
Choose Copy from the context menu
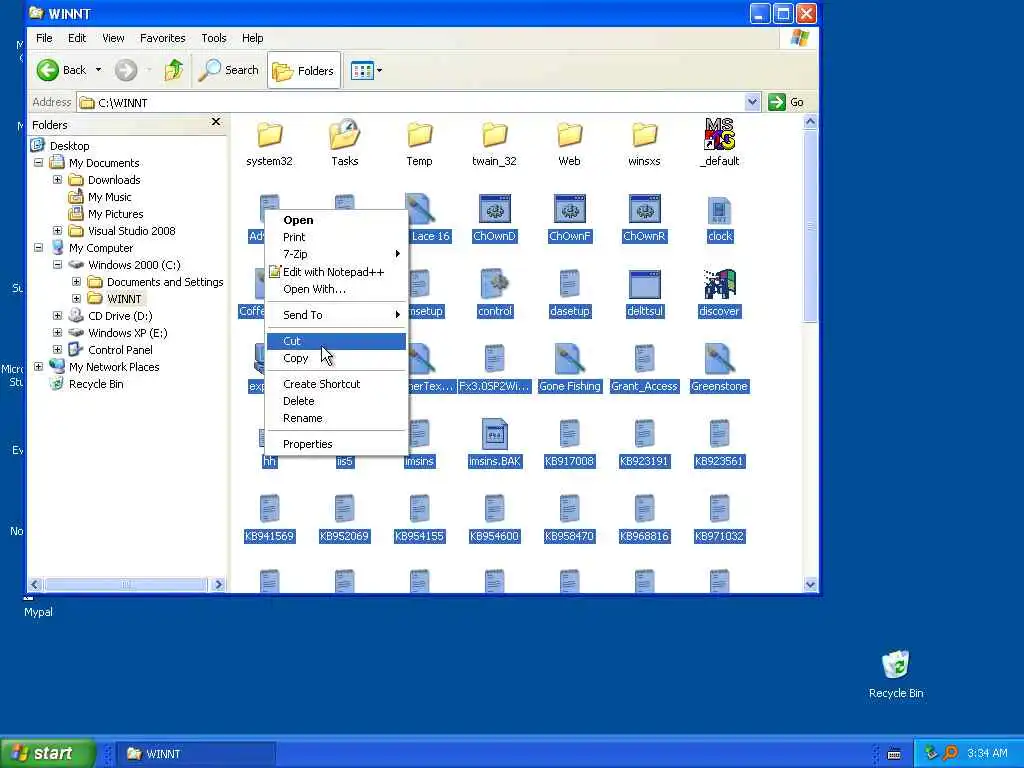(336, 358)
